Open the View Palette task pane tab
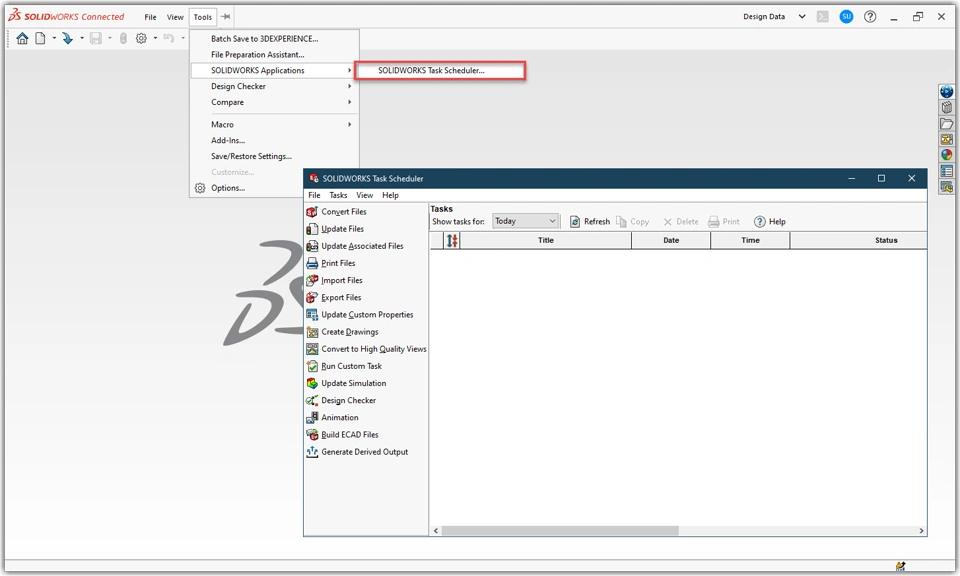Viewport: 960px width, 576px height. 947,140
